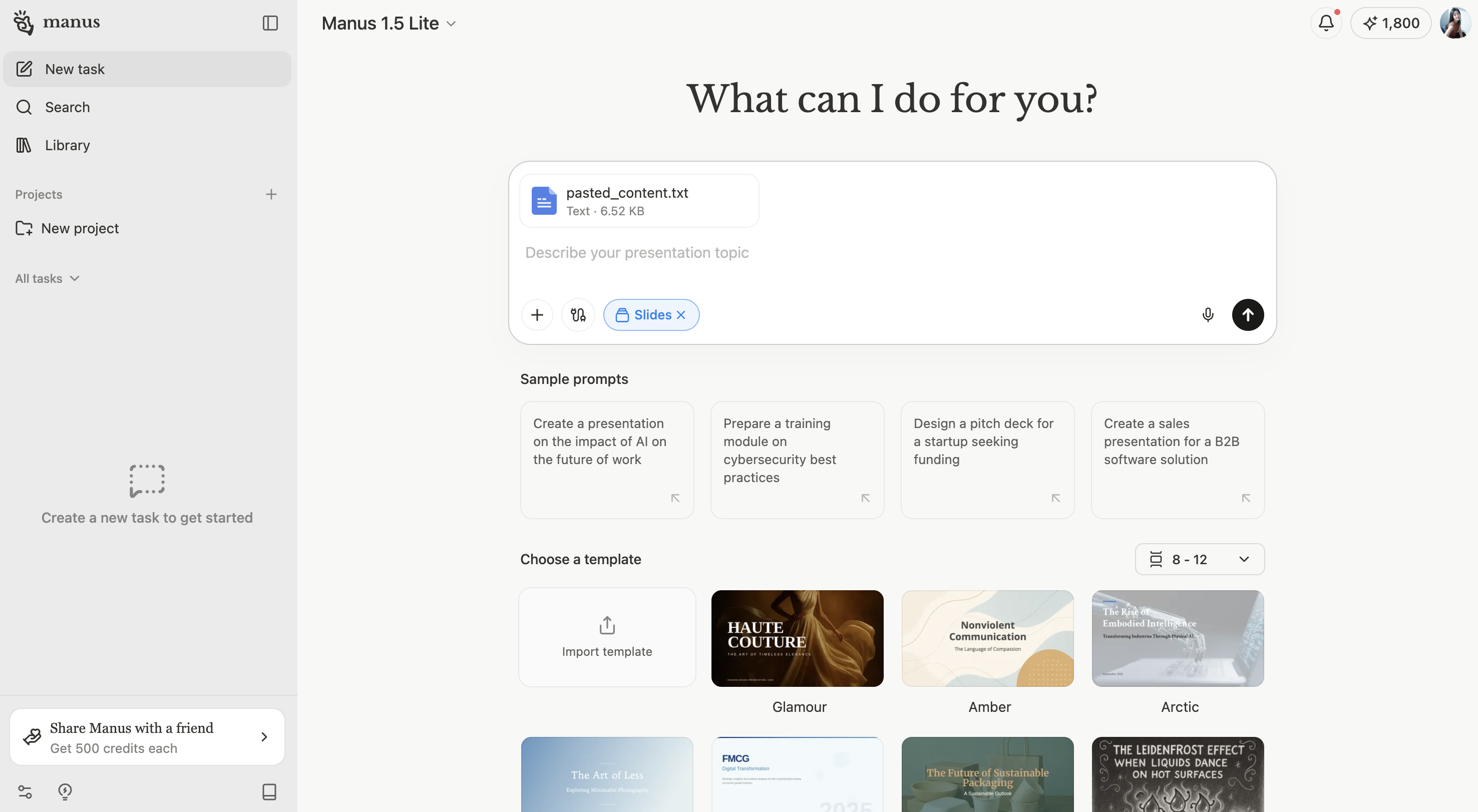Start voice input with the microphone icon
Viewport: 1478px width, 812px height.
(1207, 315)
